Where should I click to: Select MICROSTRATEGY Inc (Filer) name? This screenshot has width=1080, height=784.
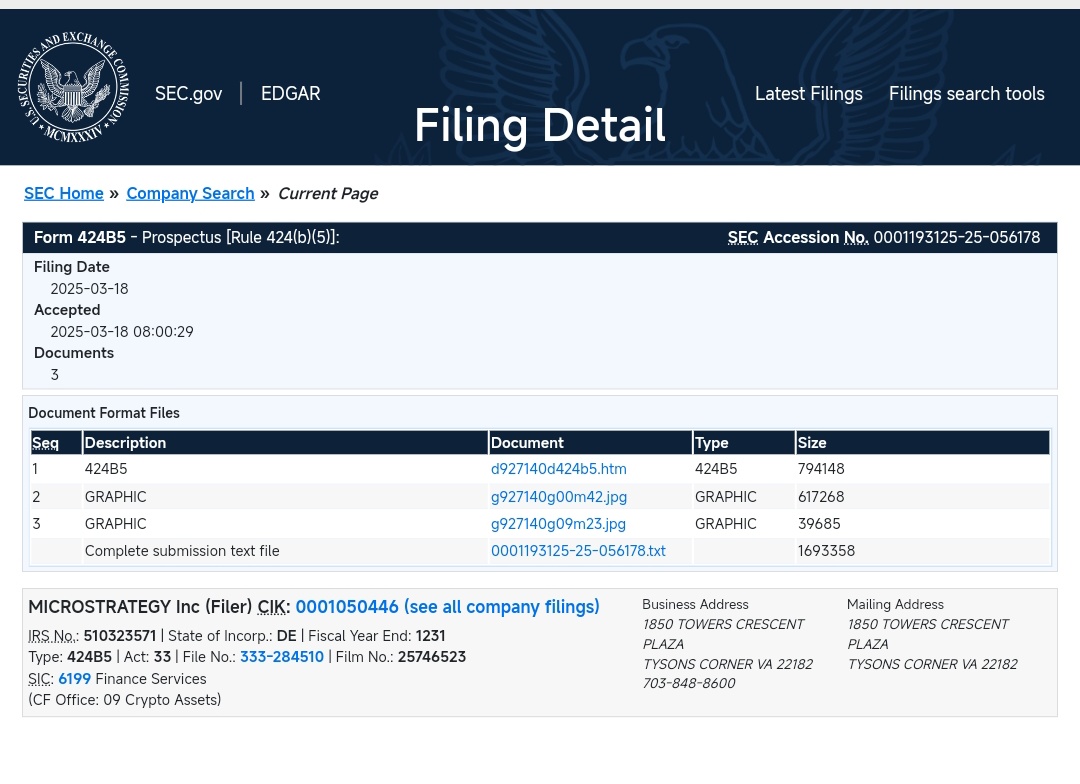click(141, 607)
